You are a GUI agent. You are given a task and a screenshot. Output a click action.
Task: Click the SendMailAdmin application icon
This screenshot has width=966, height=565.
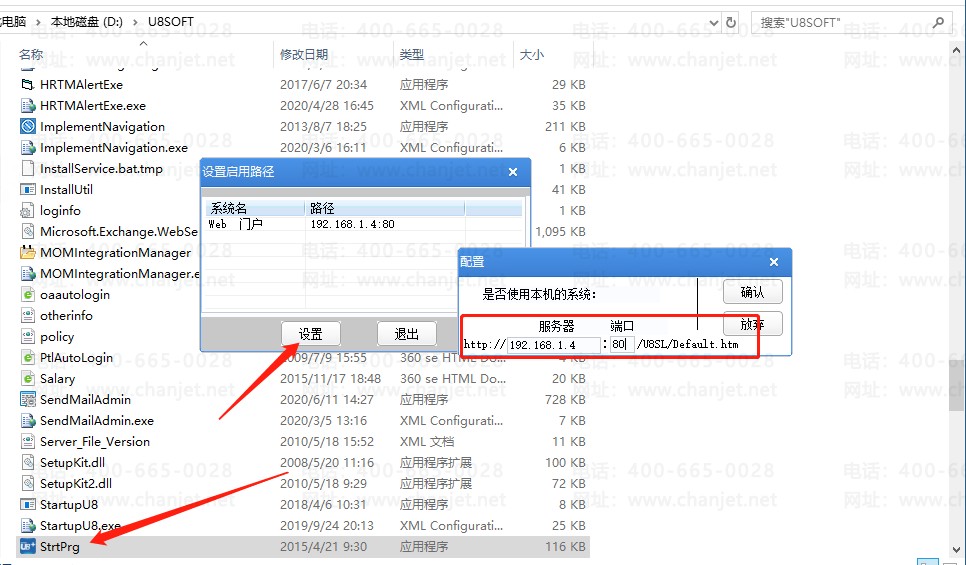pyautogui.click(x=28, y=399)
